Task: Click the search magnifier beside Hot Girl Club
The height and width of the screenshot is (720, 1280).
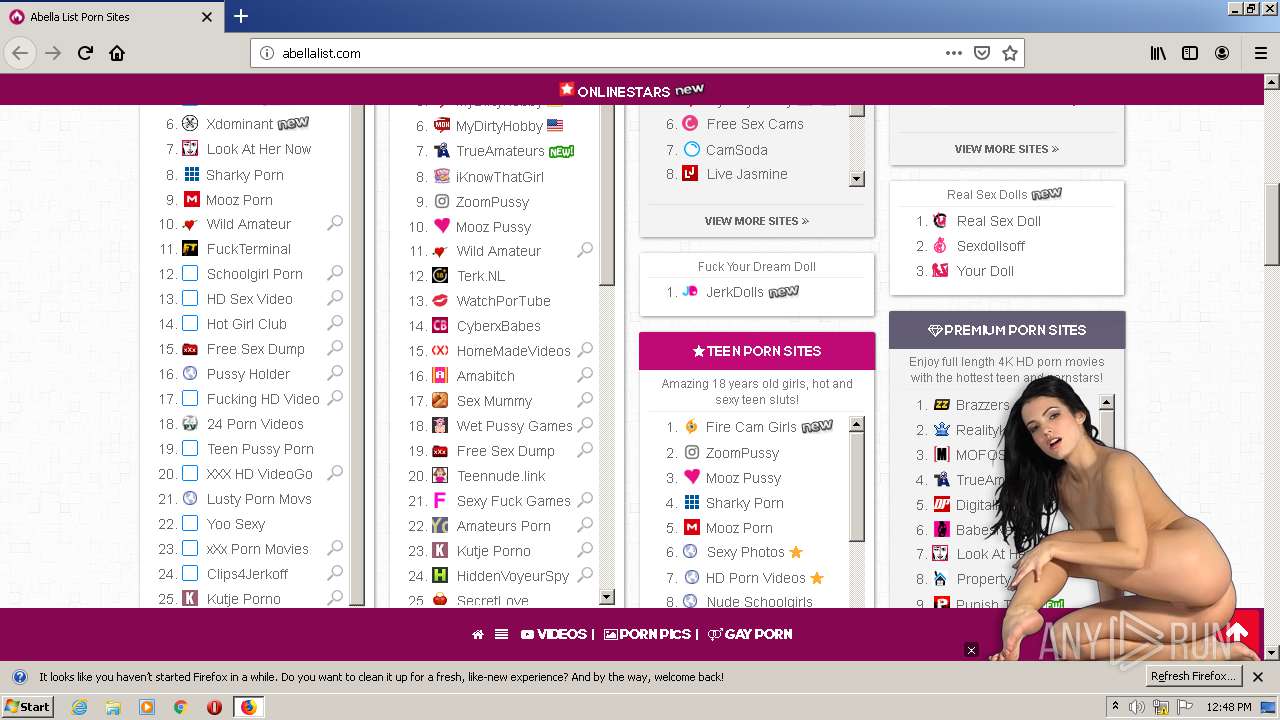Action: pyautogui.click(x=336, y=322)
